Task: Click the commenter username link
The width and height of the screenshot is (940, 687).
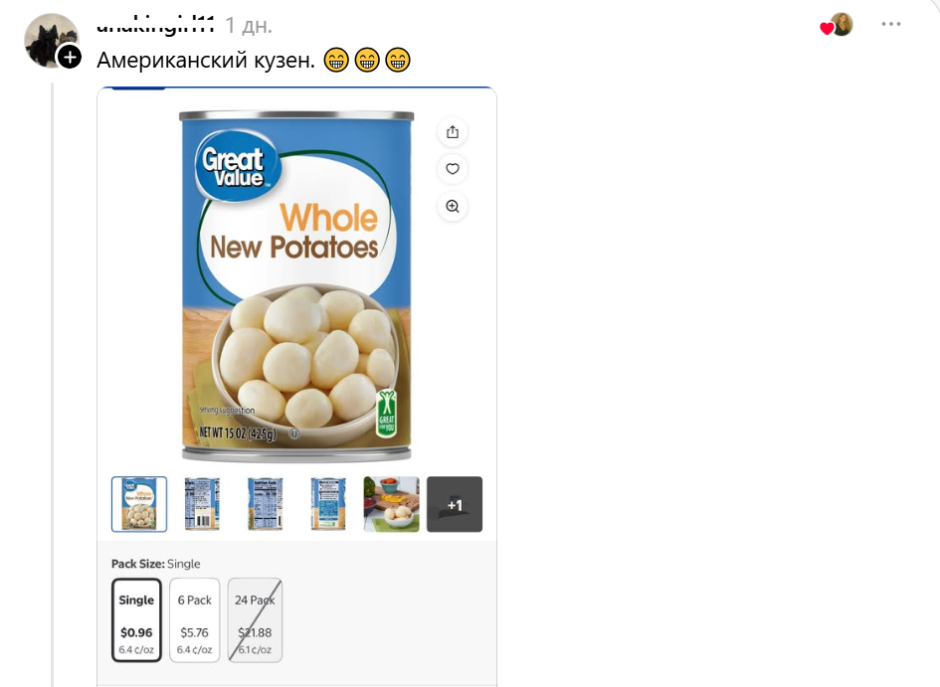Action: 155,25
